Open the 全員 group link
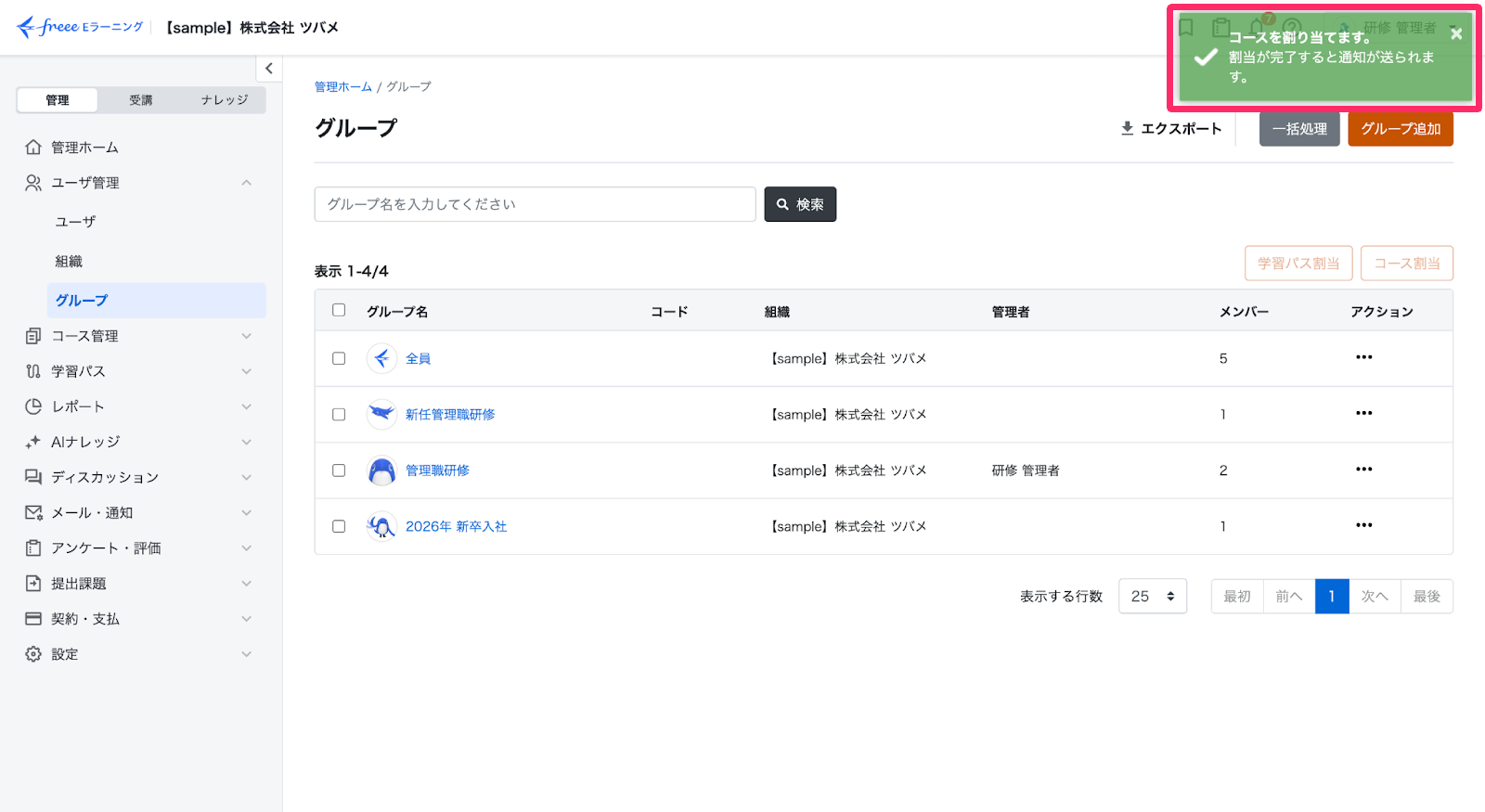The width and height of the screenshot is (1485, 812). [x=418, y=358]
